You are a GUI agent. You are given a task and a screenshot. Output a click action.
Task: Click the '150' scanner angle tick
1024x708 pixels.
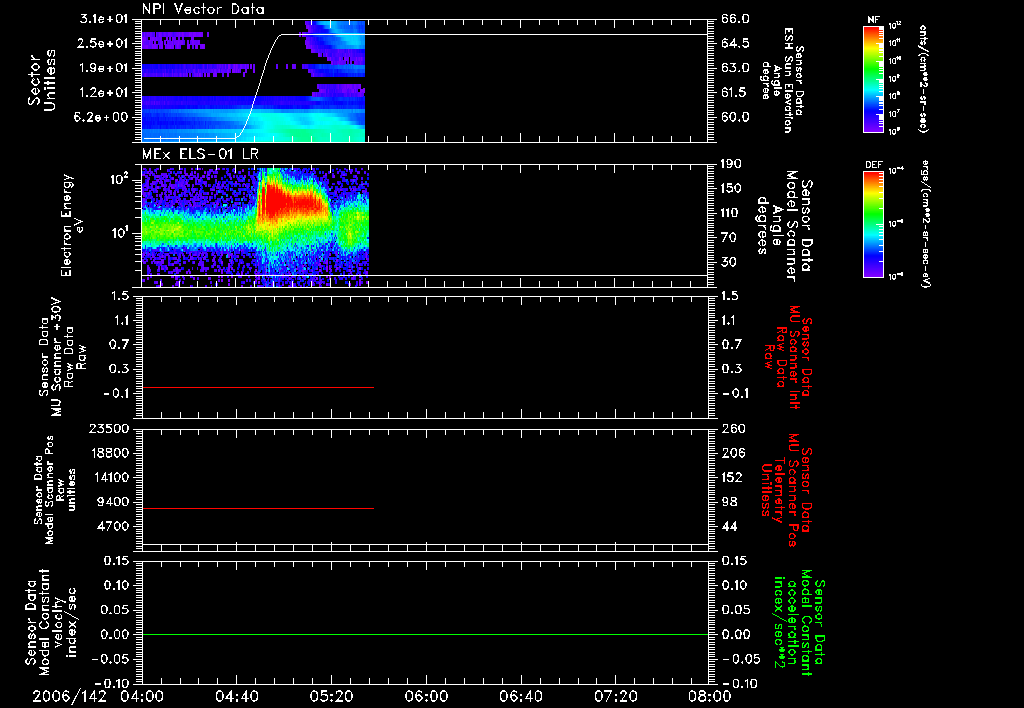(731, 189)
